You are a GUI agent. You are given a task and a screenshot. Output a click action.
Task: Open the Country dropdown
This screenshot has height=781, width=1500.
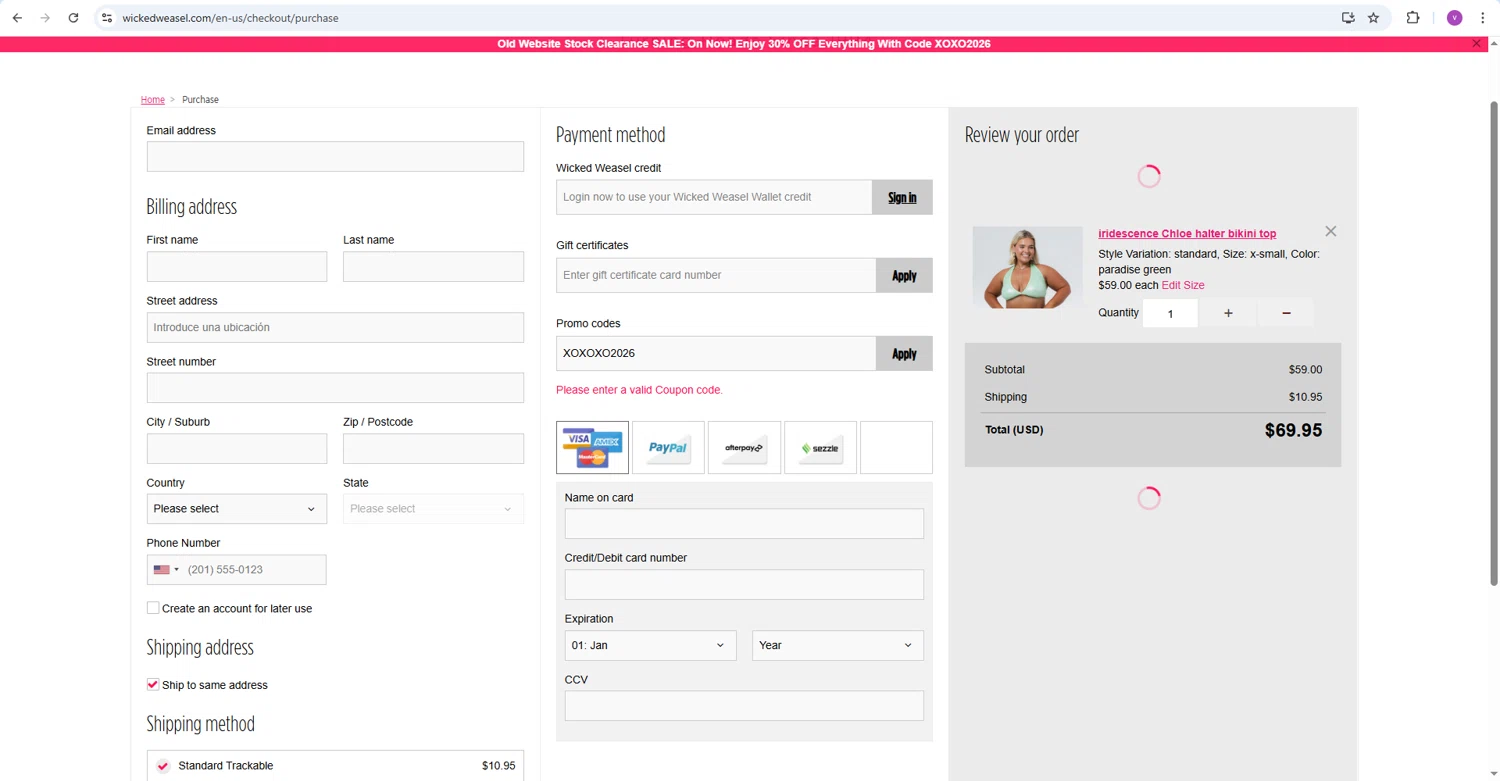pyautogui.click(x=236, y=509)
